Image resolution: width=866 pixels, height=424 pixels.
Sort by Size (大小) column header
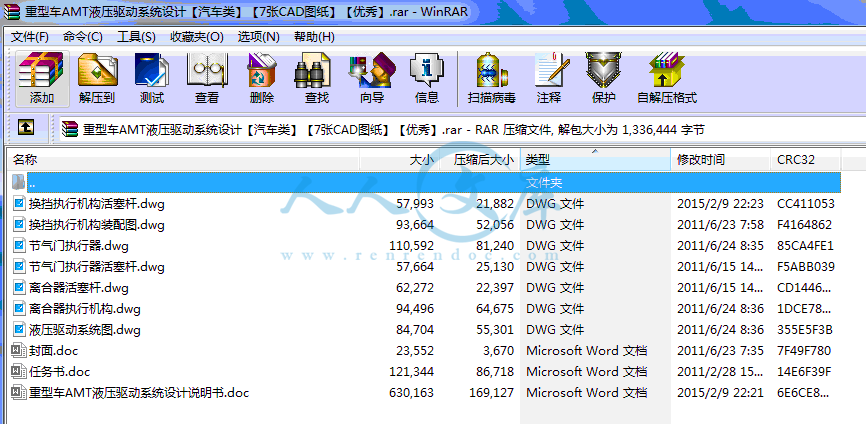400,160
